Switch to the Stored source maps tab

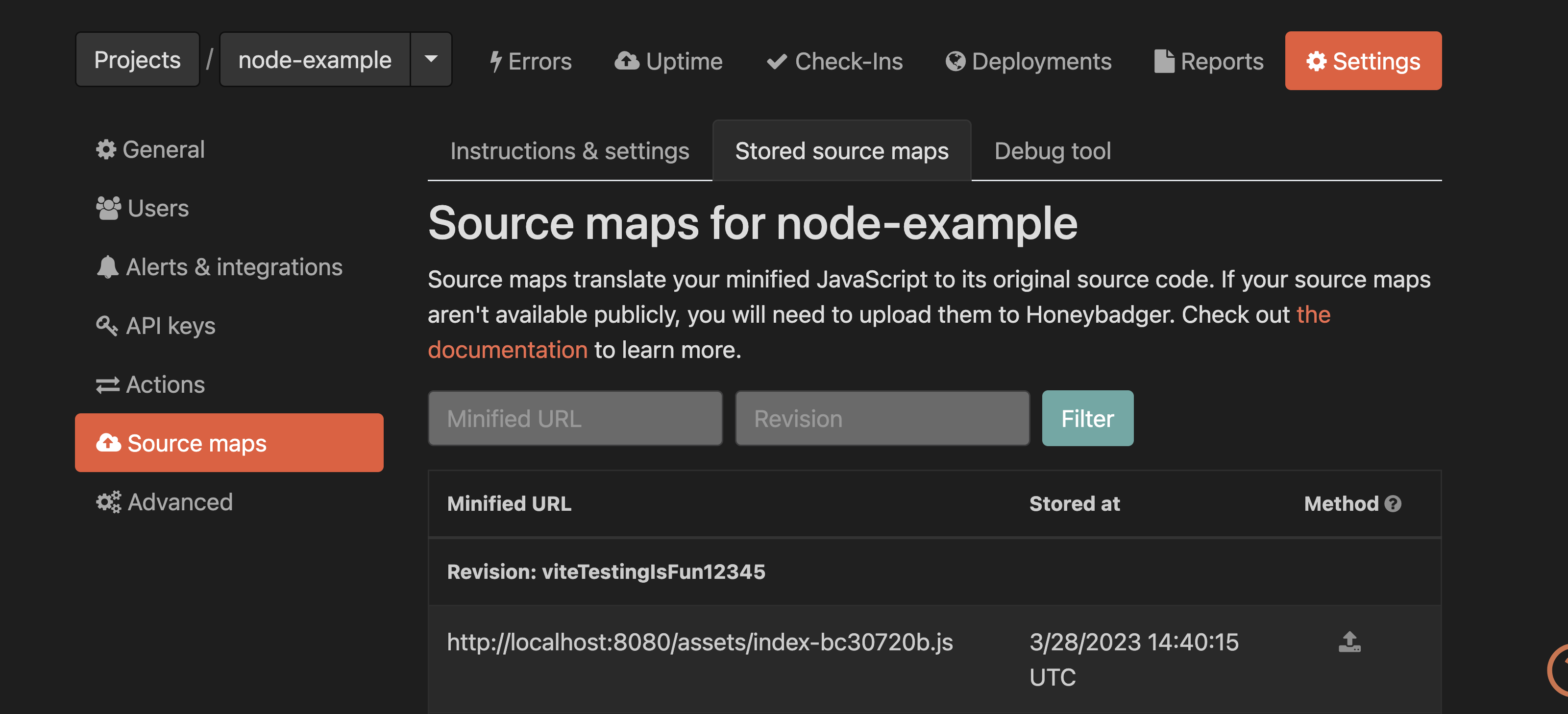coord(842,151)
